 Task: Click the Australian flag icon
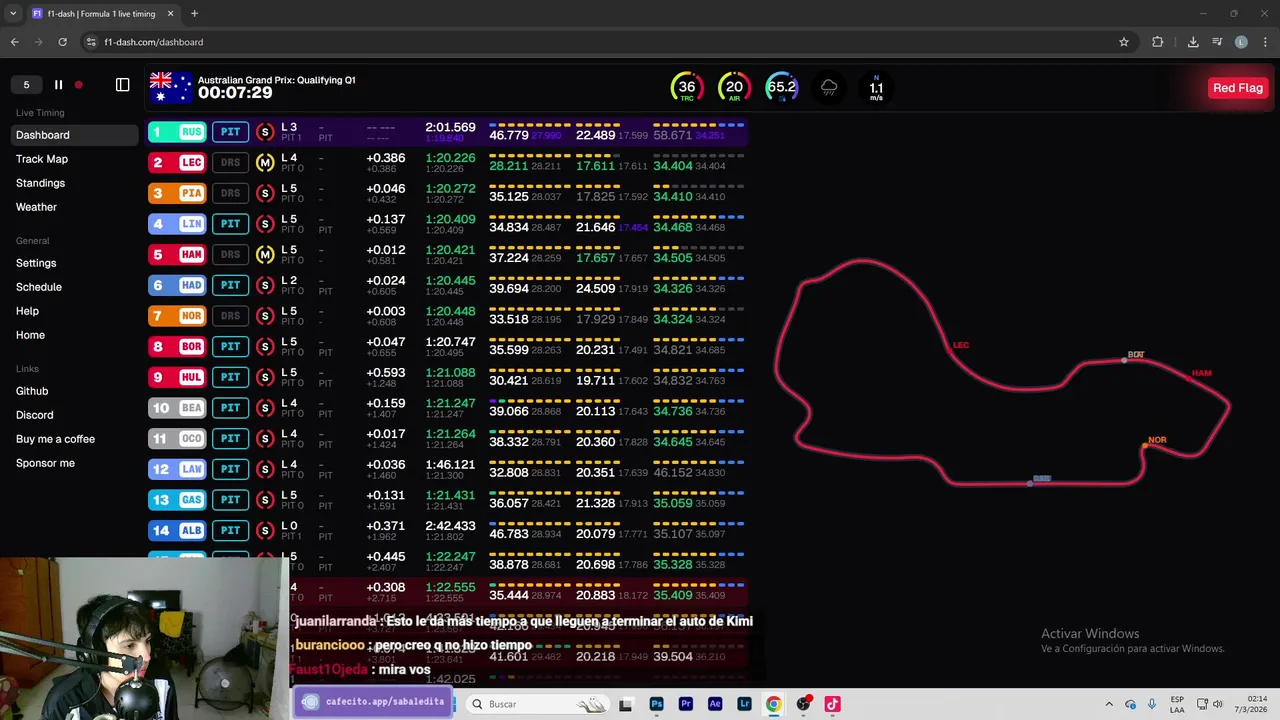click(x=171, y=87)
